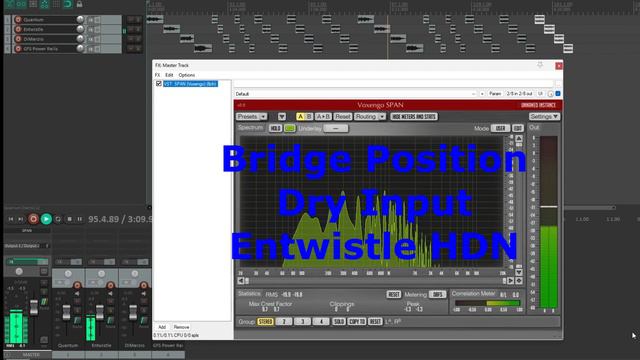Screen dimensions: 640x360
Task: Click the right arrow of the frequency scrollbar
Action: pyautogui.click(x=511, y=280)
